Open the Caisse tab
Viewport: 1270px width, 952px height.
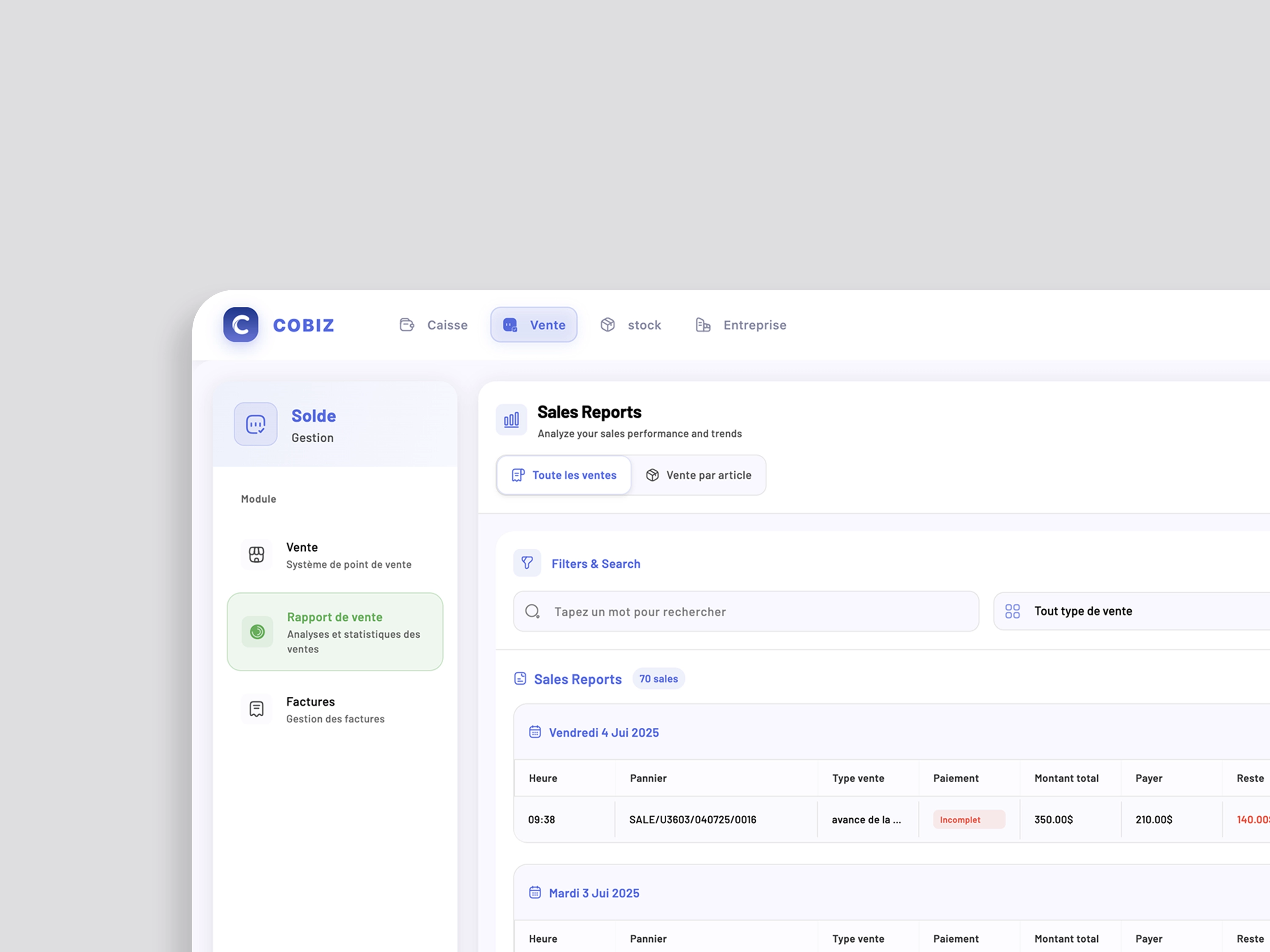[x=433, y=325]
